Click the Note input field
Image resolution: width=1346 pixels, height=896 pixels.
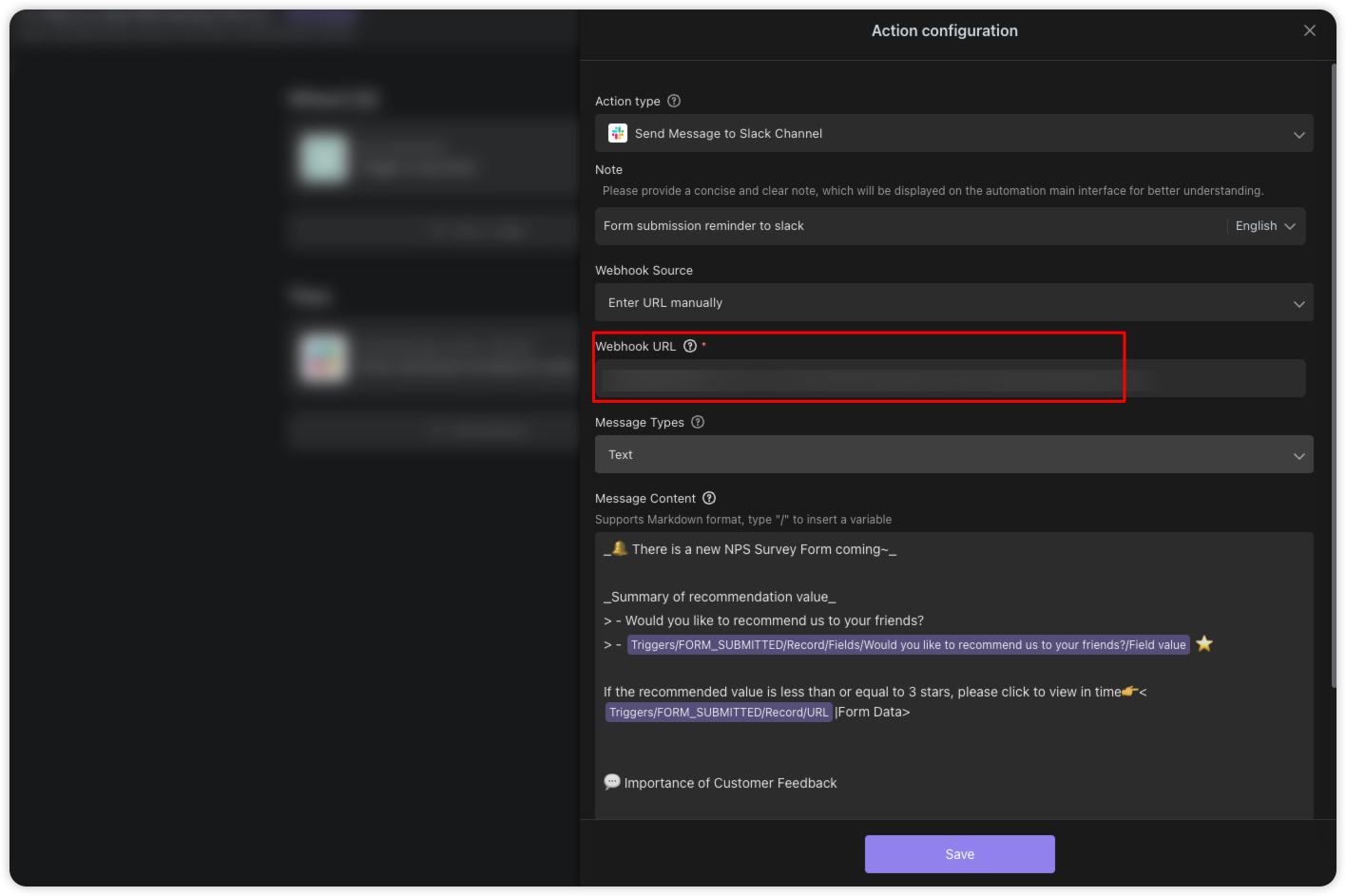point(911,226)
